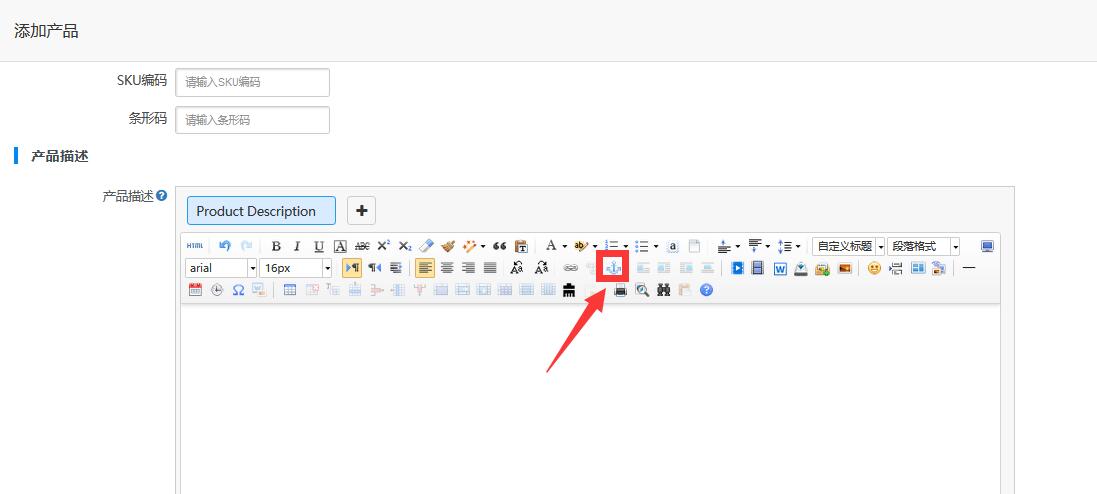The width and height of the screenshot is (1097, 494).
Task: Insert a table using the table icon
Action: click(x=290, y=290)
